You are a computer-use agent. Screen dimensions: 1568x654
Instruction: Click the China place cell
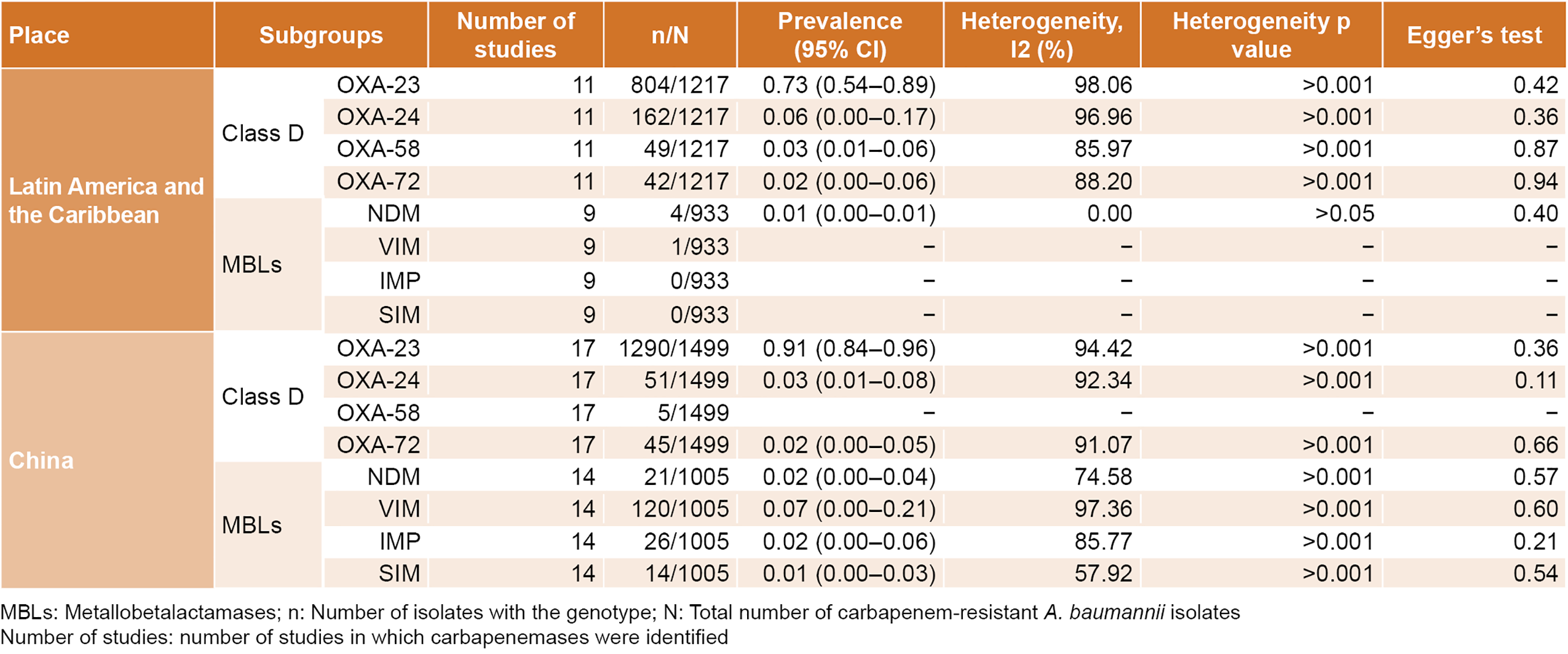[42, 460]
